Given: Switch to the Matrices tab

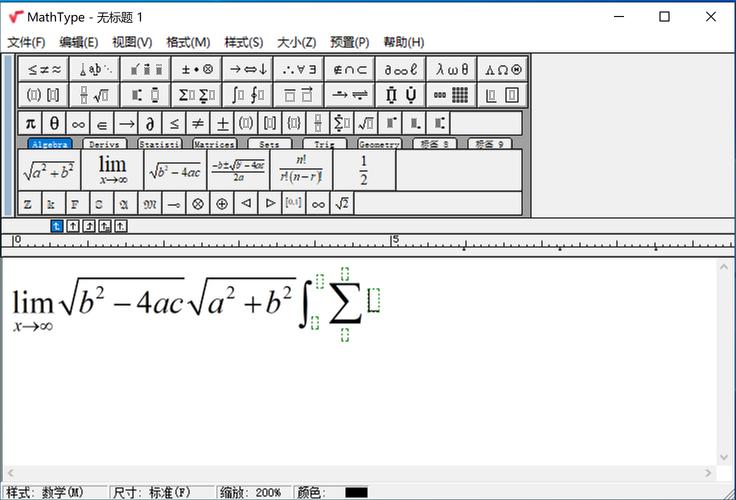Looking at the screenshot, I should (214, 144).
